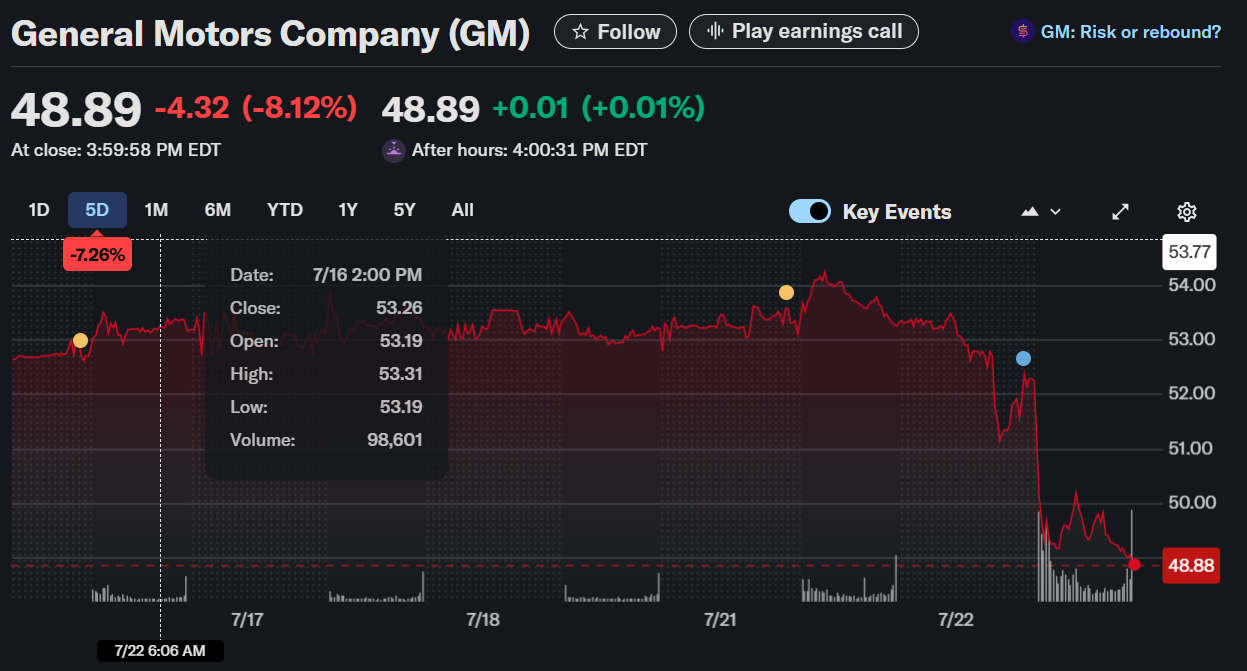
Task: Click the 50.00 price axis label
Action: coord(1191,502)
